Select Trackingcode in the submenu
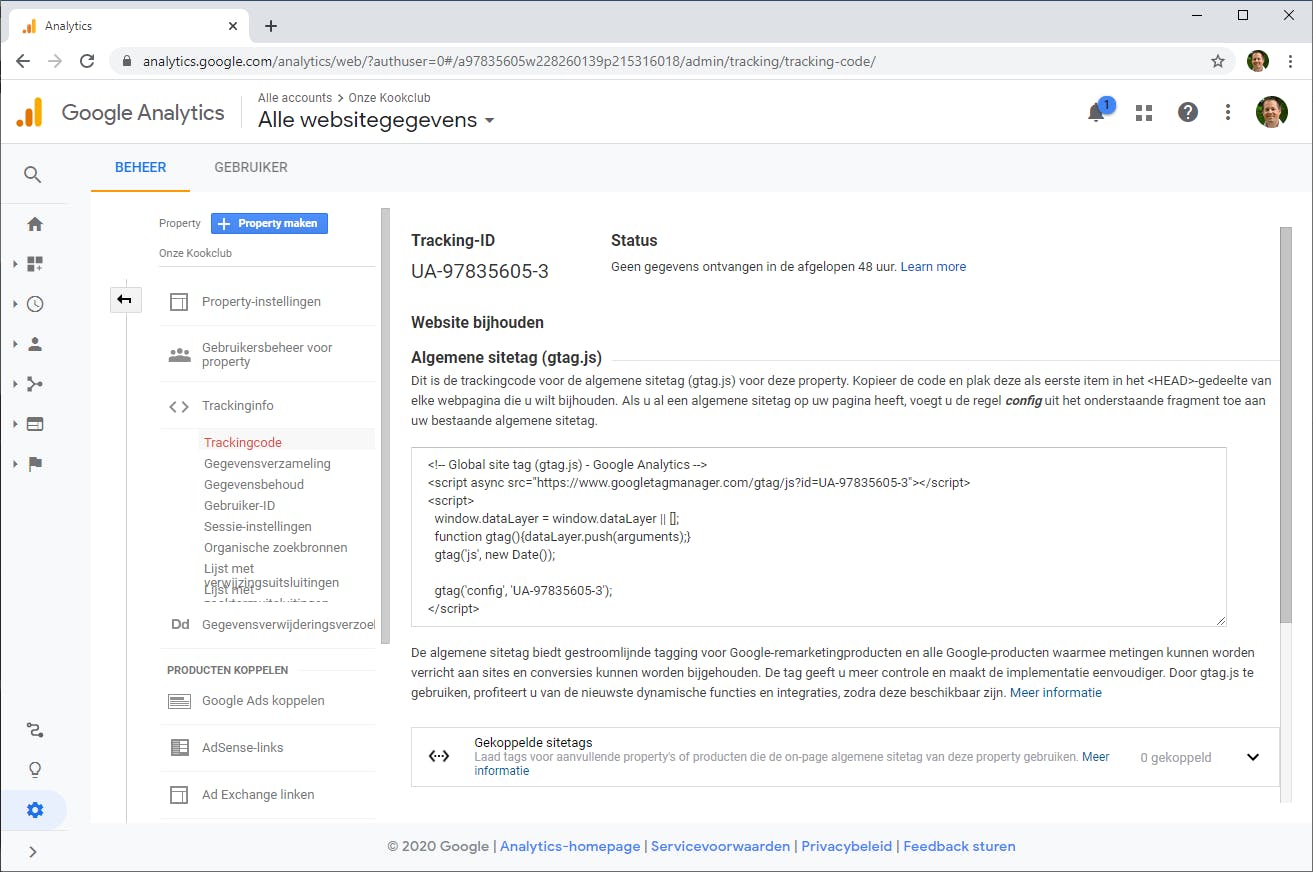Viewport: 1313px width, 872px height. click(x=243, y=443)
